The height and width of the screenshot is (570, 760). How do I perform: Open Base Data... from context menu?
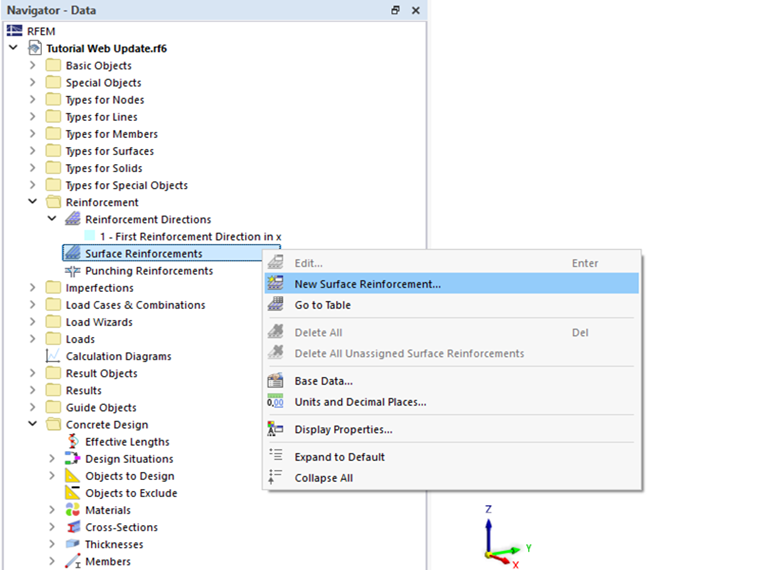click(x=452, y=380)
